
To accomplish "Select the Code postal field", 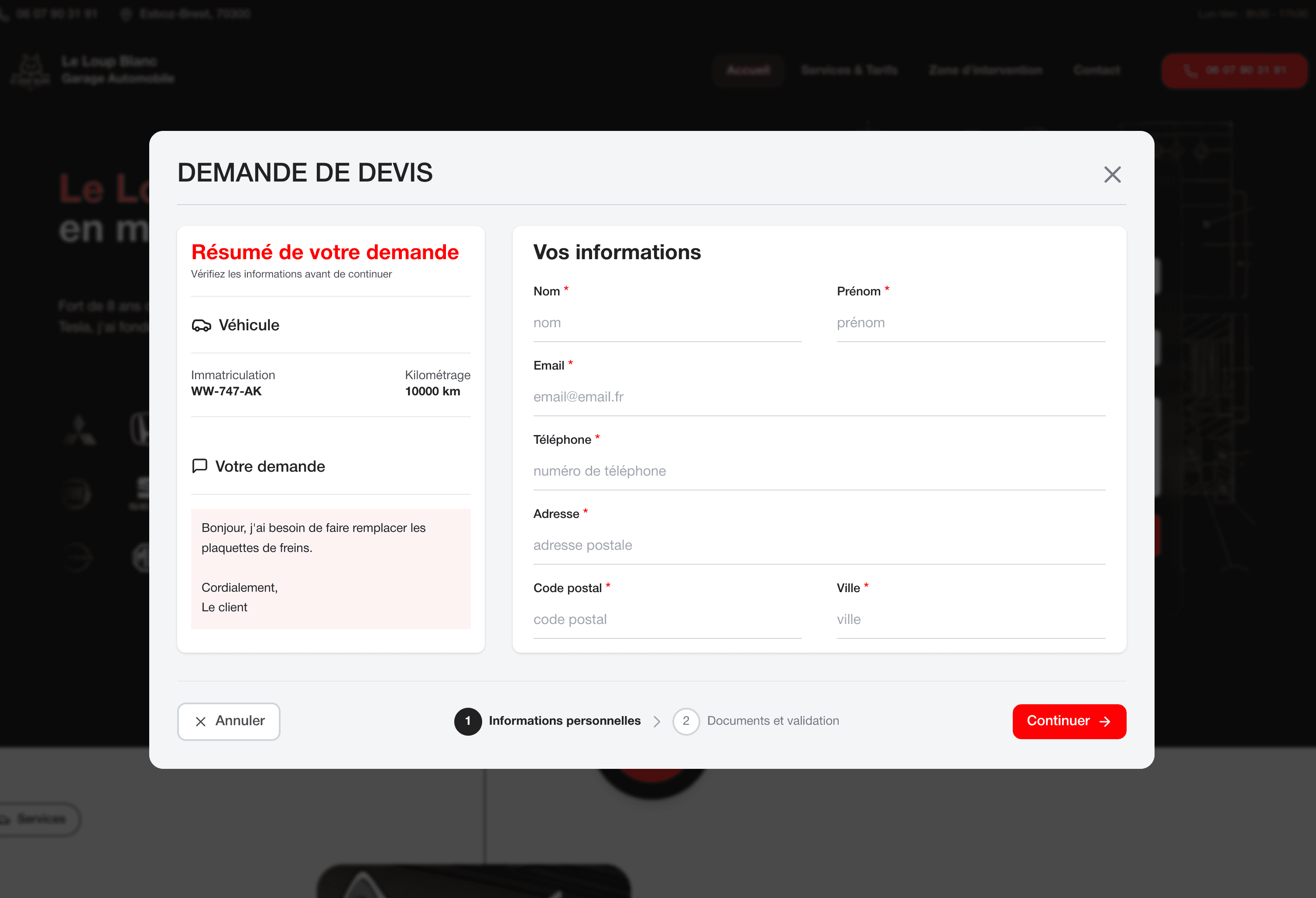I will point(667,620).
